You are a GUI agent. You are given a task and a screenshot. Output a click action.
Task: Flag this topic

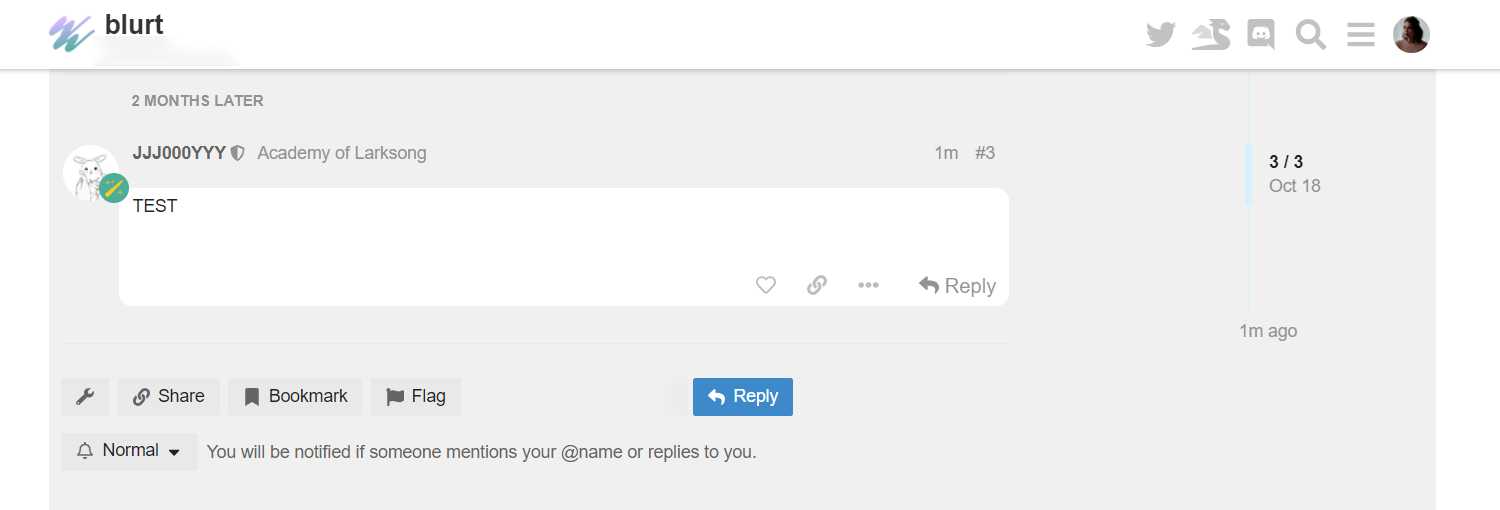(416, 397)
